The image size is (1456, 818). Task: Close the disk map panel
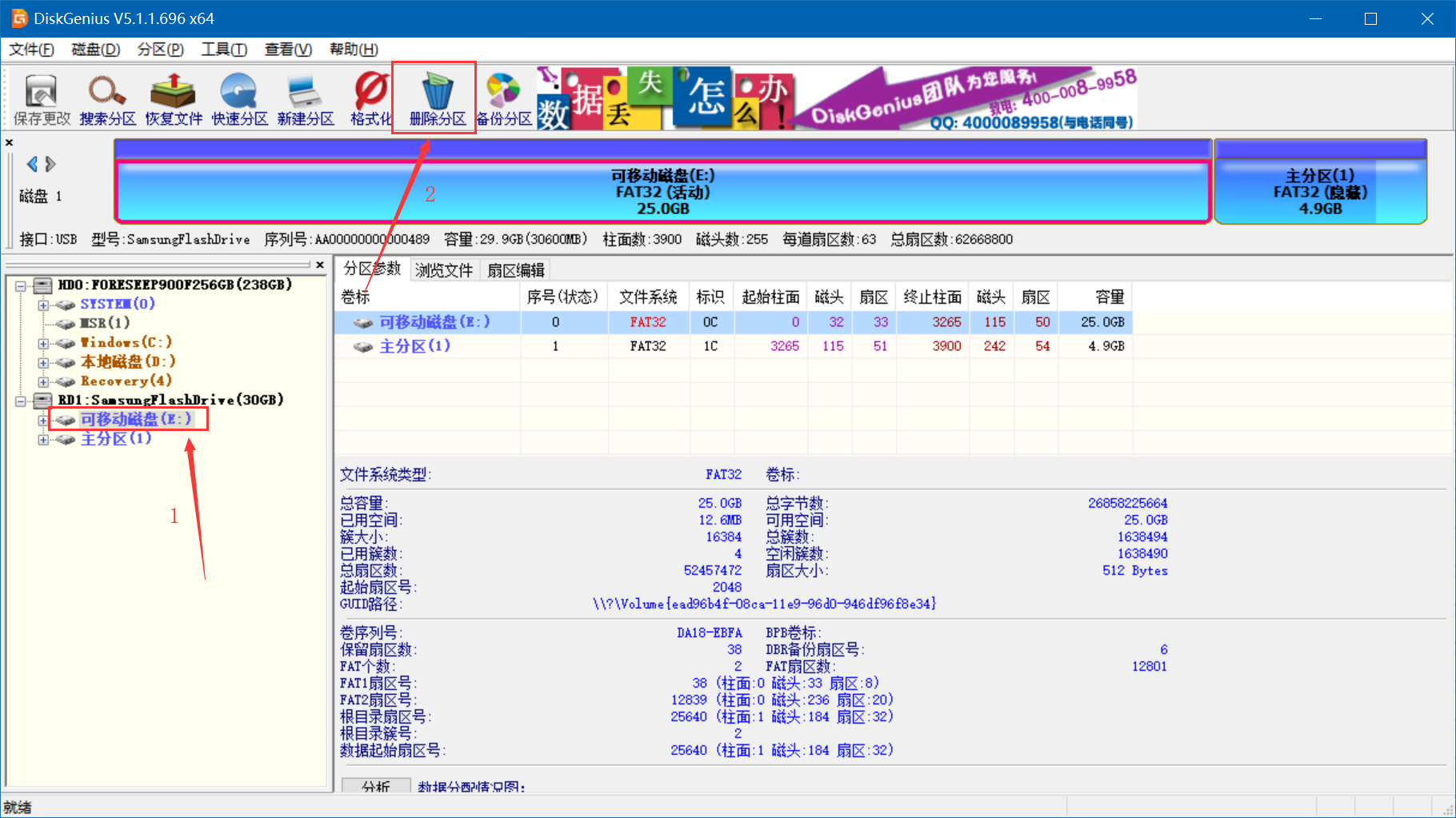click(9, 142)
